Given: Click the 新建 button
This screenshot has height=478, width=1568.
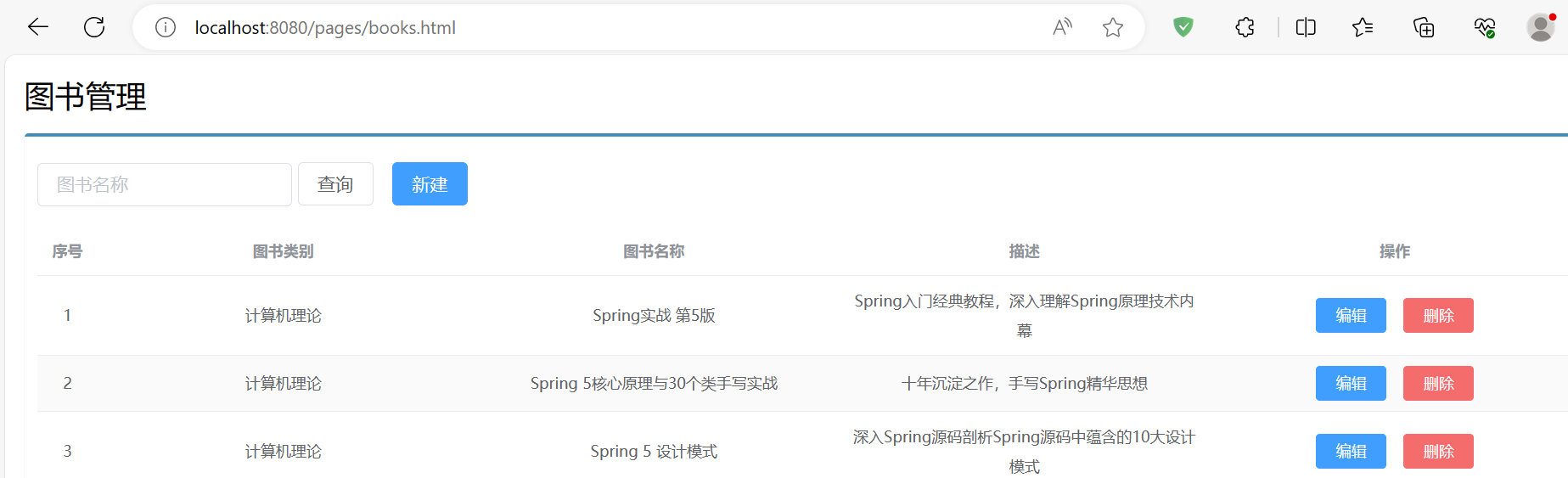Looking at the screenshot, I should (430, 184).
